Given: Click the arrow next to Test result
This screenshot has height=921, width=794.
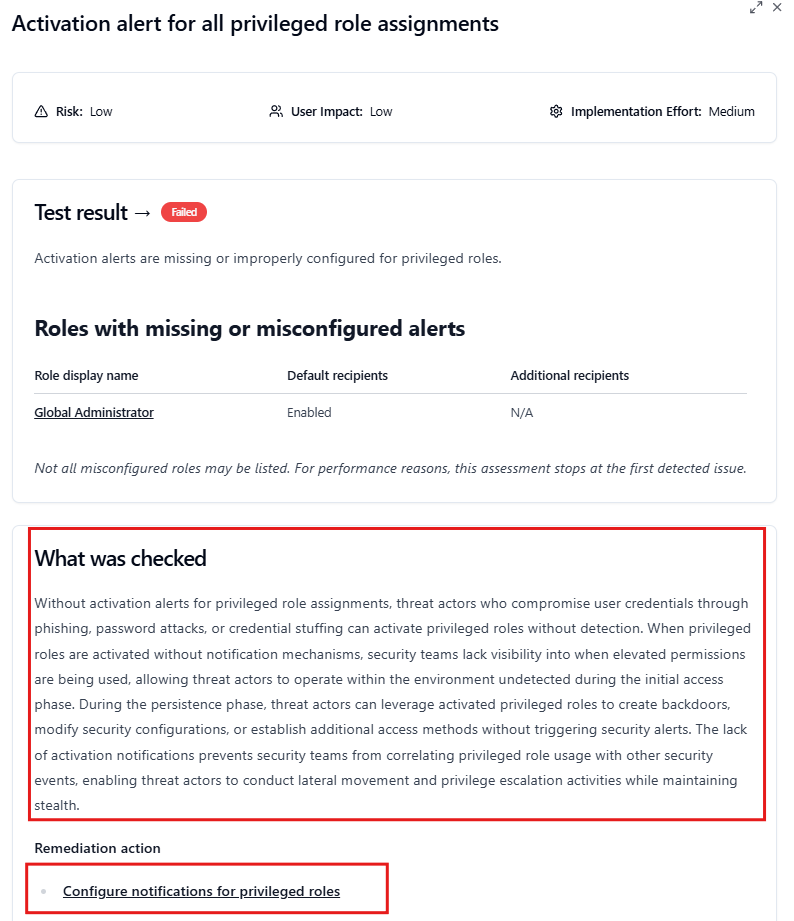Looking at the screenshot, I should 145,212.
